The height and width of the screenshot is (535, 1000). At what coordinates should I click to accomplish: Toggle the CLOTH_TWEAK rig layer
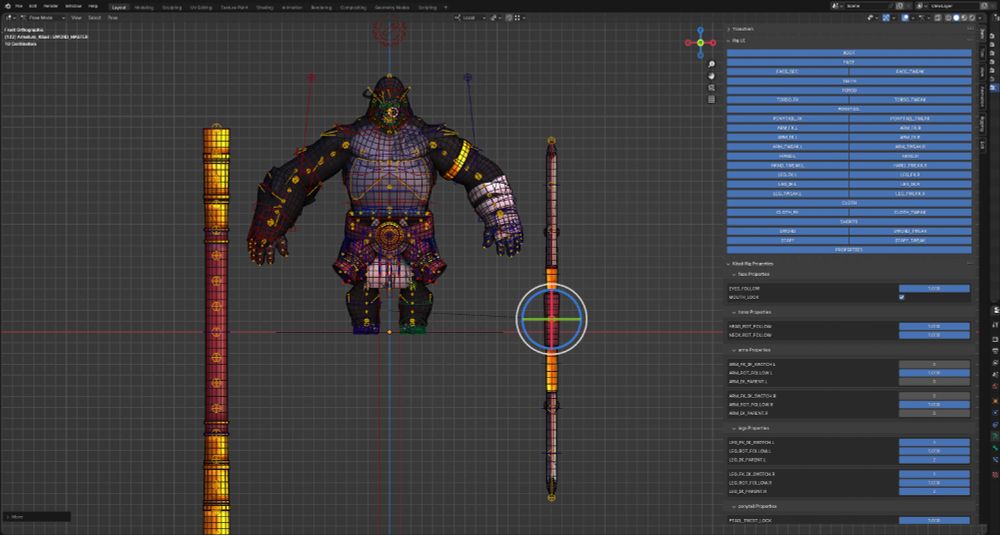(910, 212)
